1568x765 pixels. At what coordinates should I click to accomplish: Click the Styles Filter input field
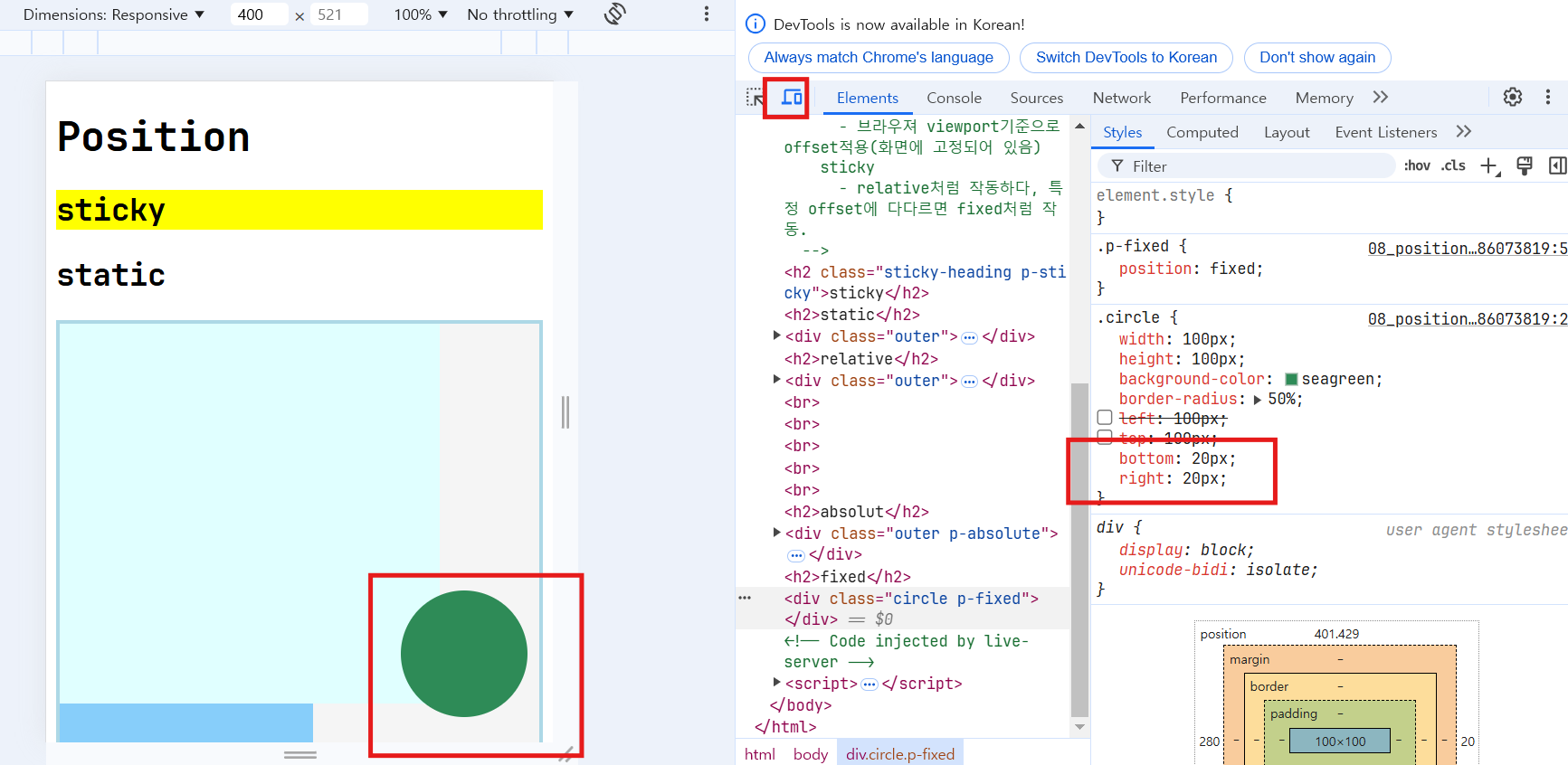pos(1247,165)
